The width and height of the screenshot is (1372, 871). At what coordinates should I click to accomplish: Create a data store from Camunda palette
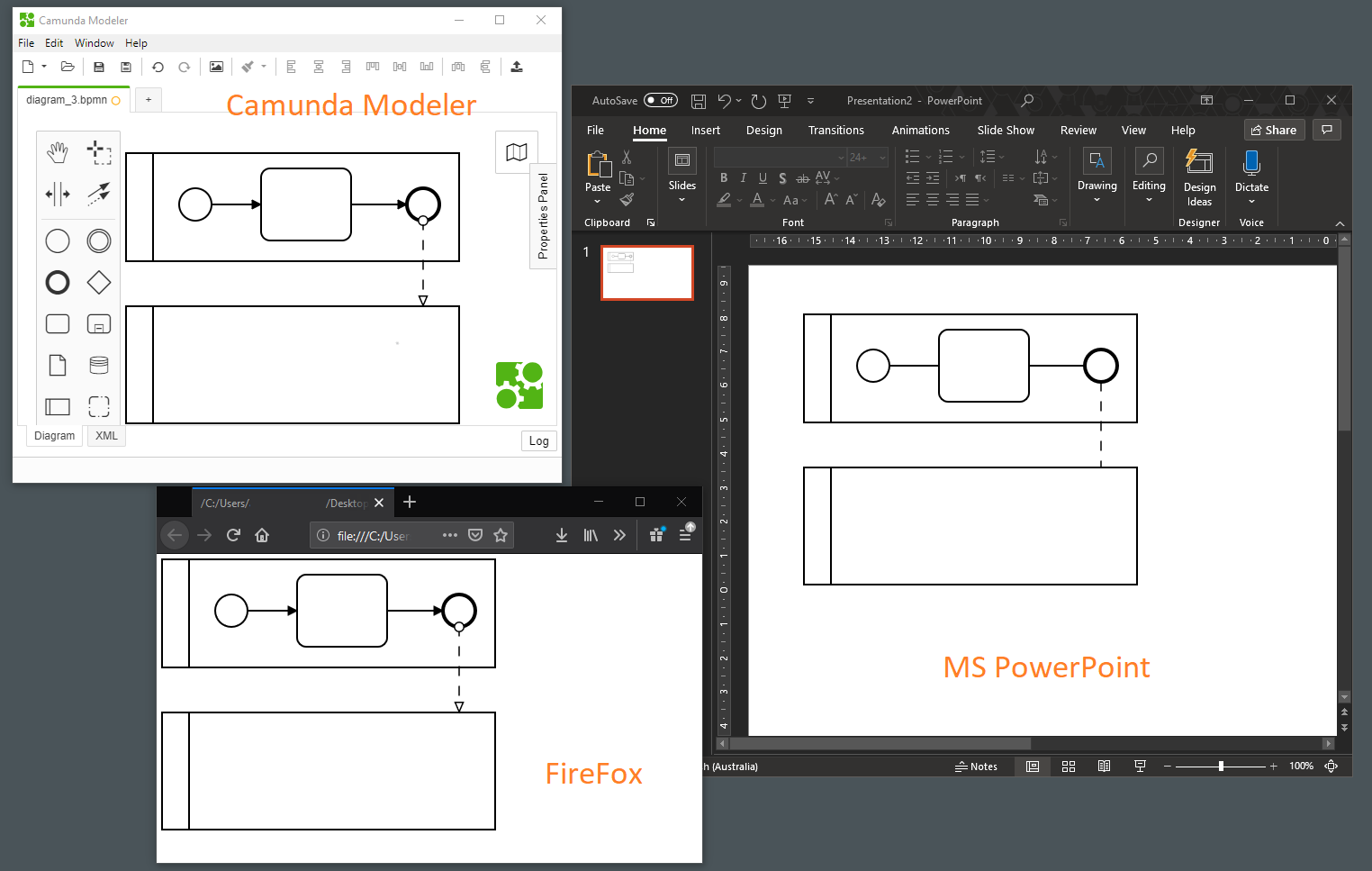[99, 365]
